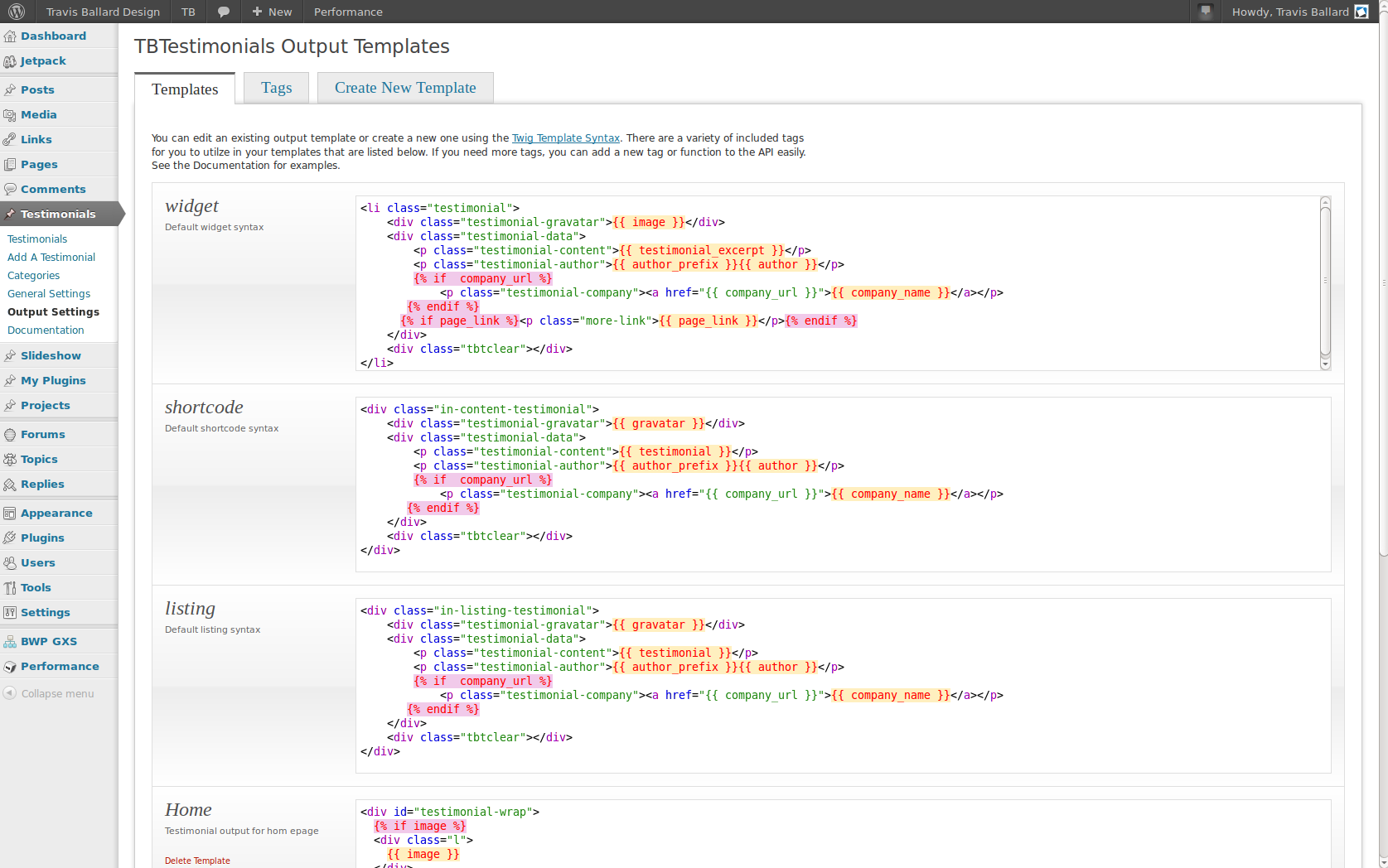Open the Create New Template tab
Screen dimensions: 1388x868
405,88
